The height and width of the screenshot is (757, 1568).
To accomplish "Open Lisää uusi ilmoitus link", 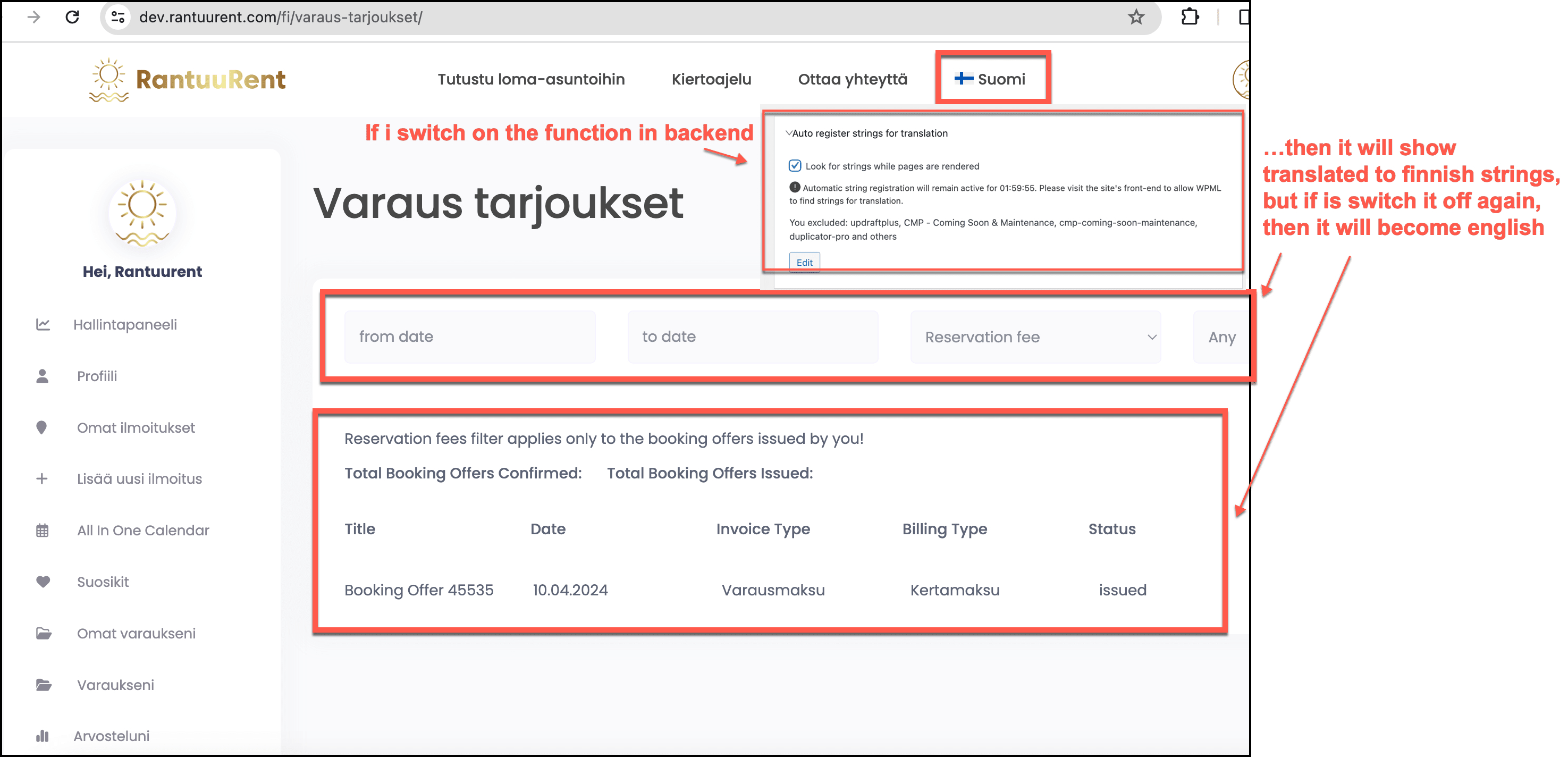I will pyautogui.click(x=139, y=480).
